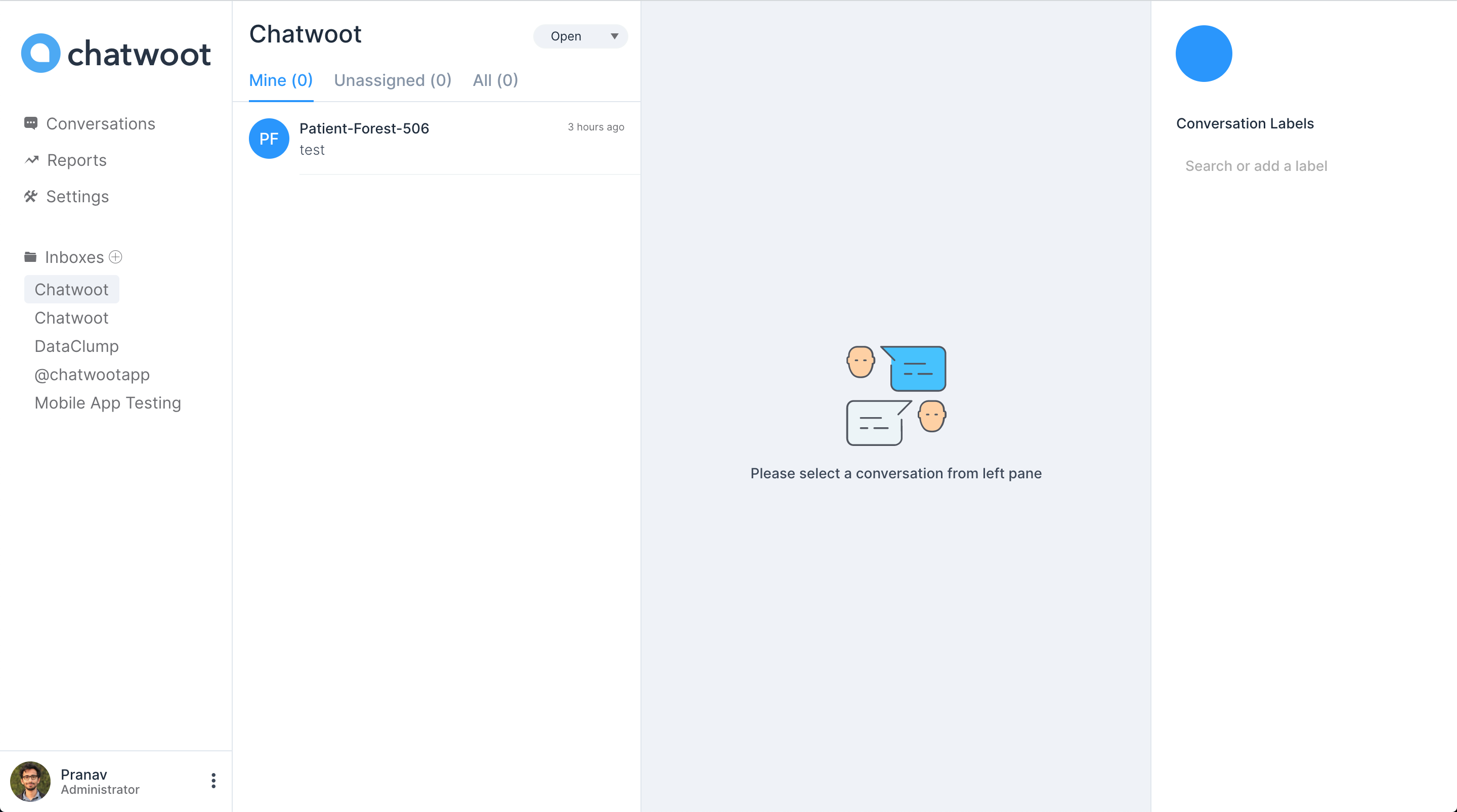The height and width of the screenshot is (812, 1457).
Task: Open Settings via the wrench icon
Action: (x=31, y=196)
